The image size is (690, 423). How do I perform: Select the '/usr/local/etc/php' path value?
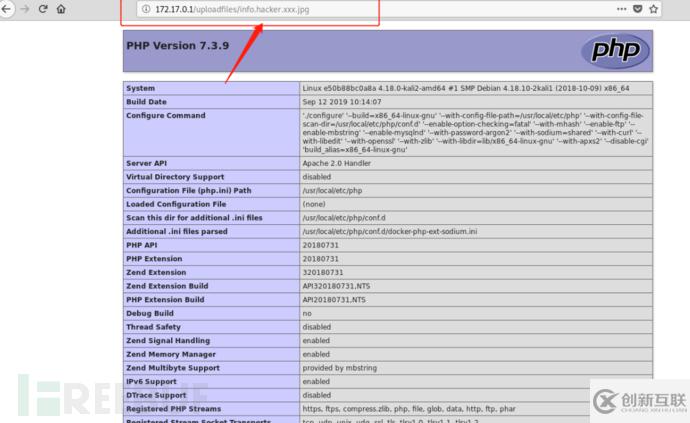point(332,191)
